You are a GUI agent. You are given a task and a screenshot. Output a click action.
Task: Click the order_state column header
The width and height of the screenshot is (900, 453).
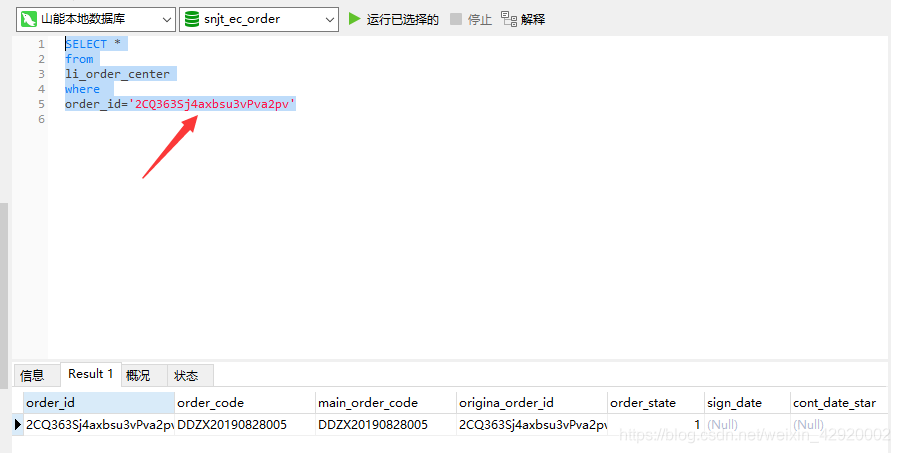coord(656,402)
